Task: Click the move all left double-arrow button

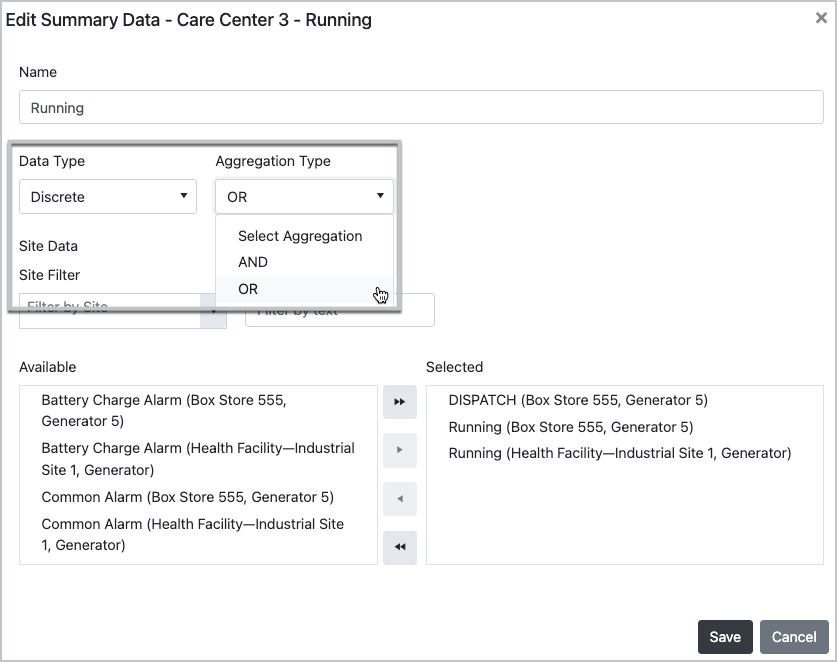Action: coord(400,547)
